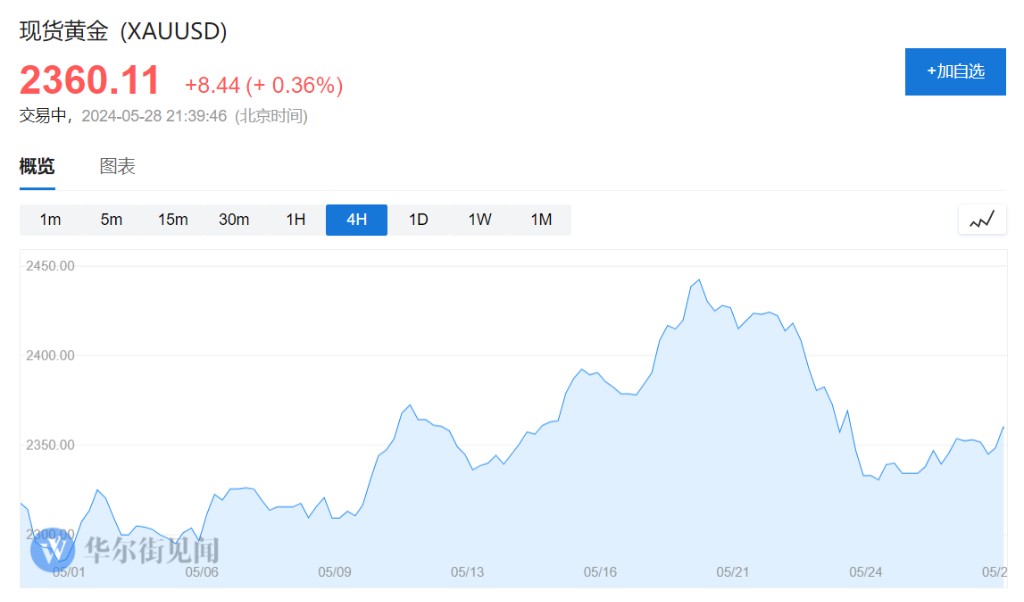
Task: Click the chart's highest peak before 05/21
Action: click(699, 280)
